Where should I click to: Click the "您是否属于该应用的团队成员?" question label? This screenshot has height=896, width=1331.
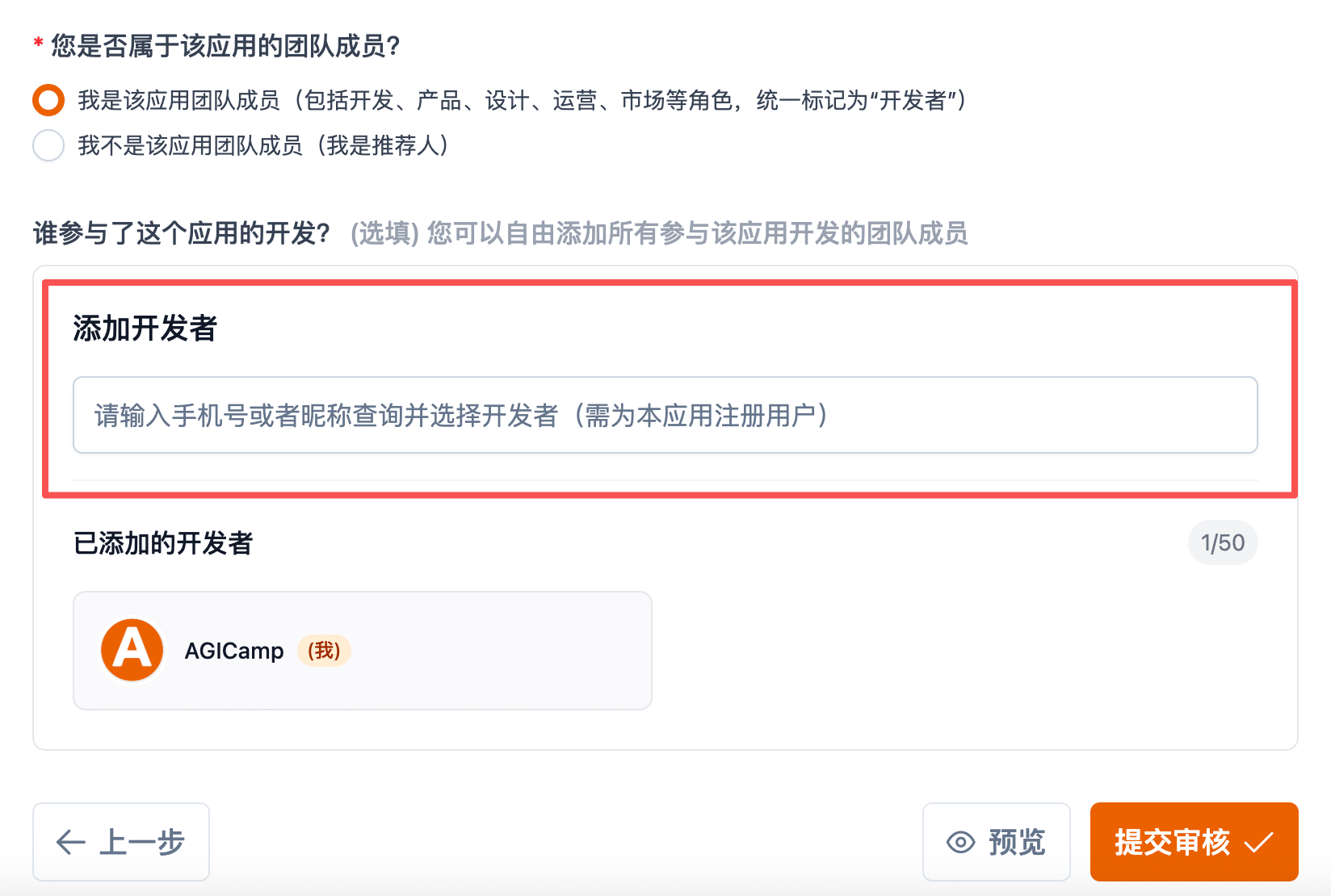point(226,46)
